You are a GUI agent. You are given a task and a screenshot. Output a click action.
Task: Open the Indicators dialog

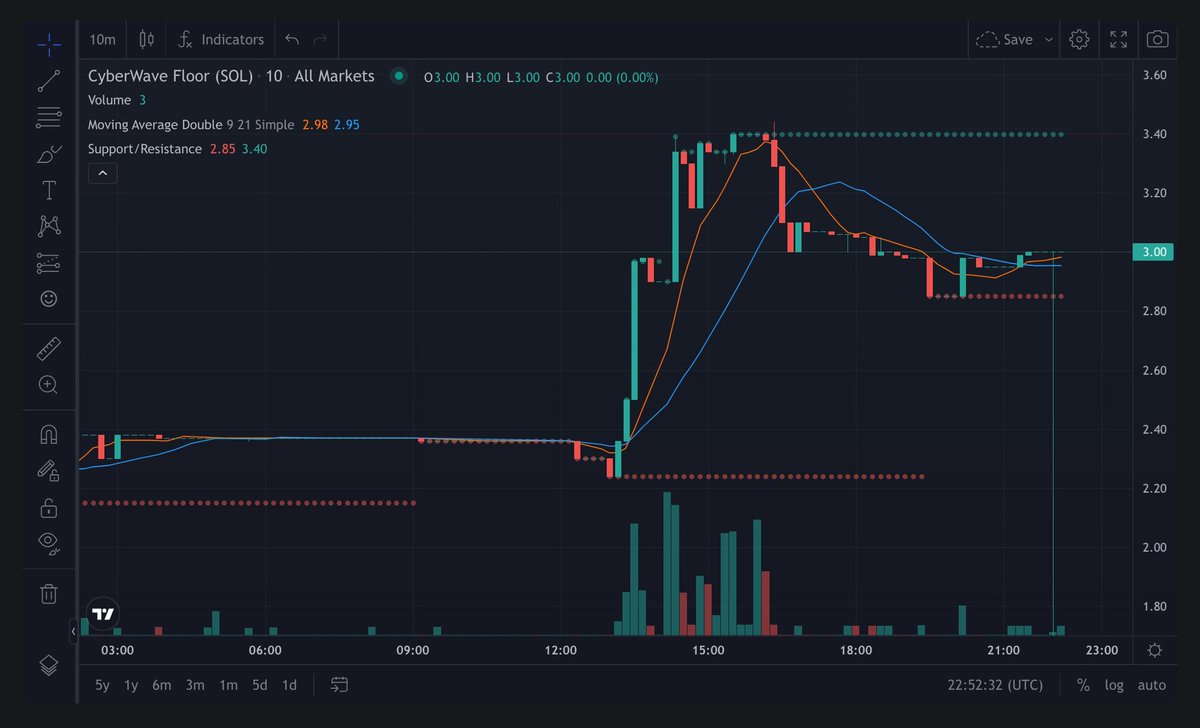(221, 39)
